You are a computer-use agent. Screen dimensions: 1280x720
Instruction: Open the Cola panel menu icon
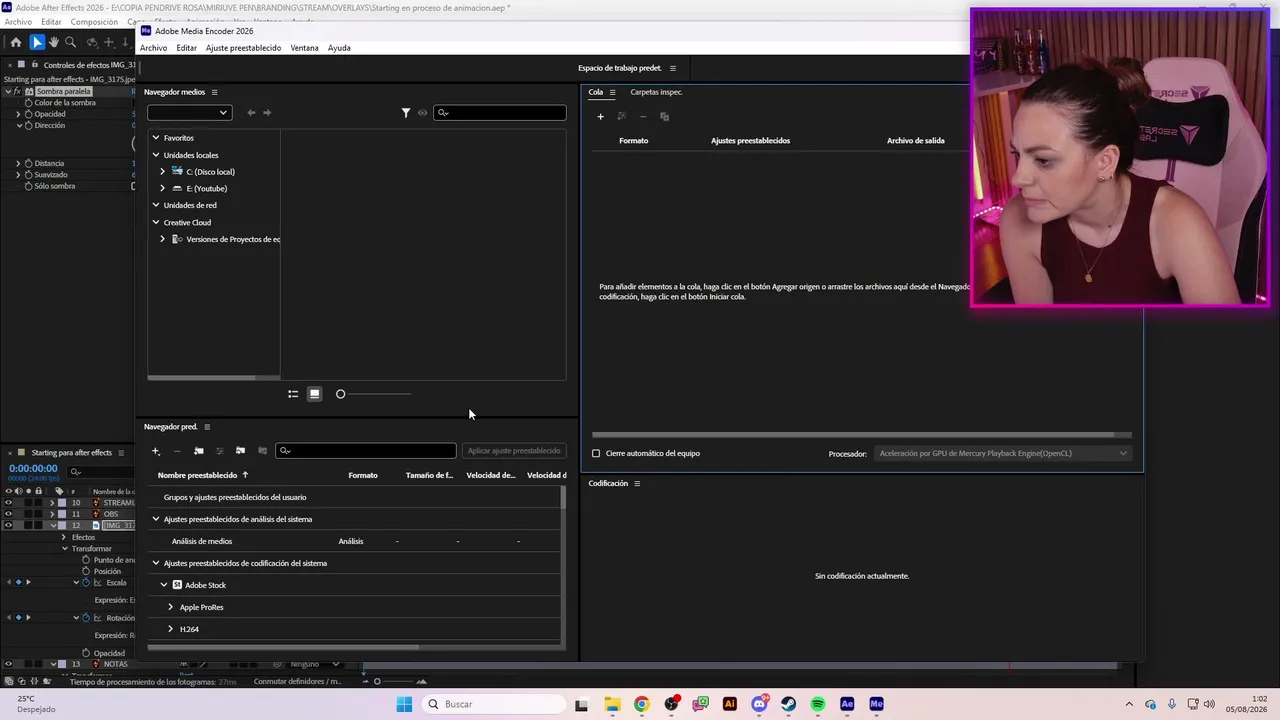(x=613, y=92)
